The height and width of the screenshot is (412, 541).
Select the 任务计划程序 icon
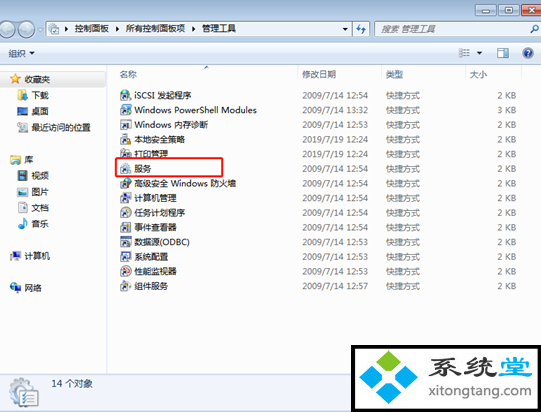pos(125,213)
